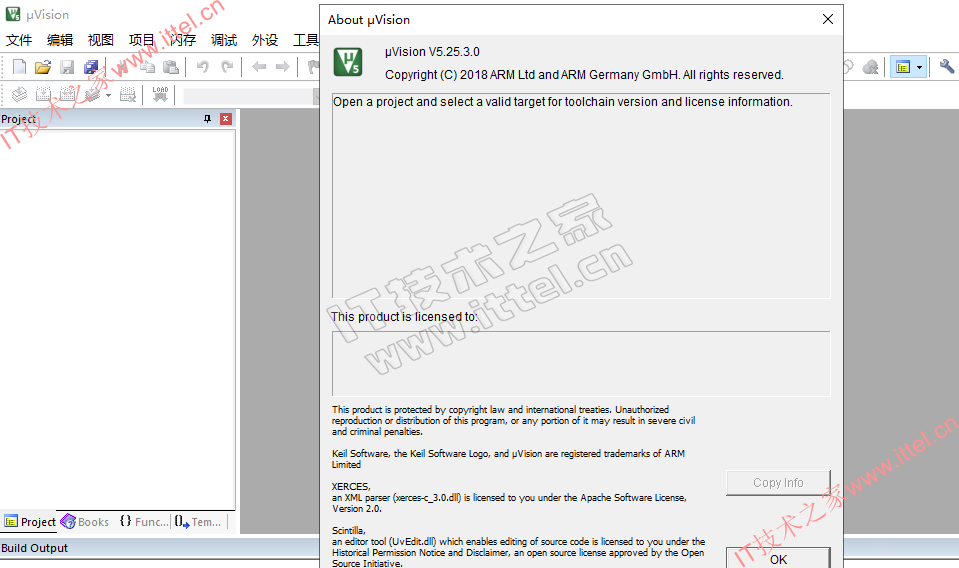Open the 文件 (File) menu
Viewport: 959px width, 568px height.
point(19,40)
